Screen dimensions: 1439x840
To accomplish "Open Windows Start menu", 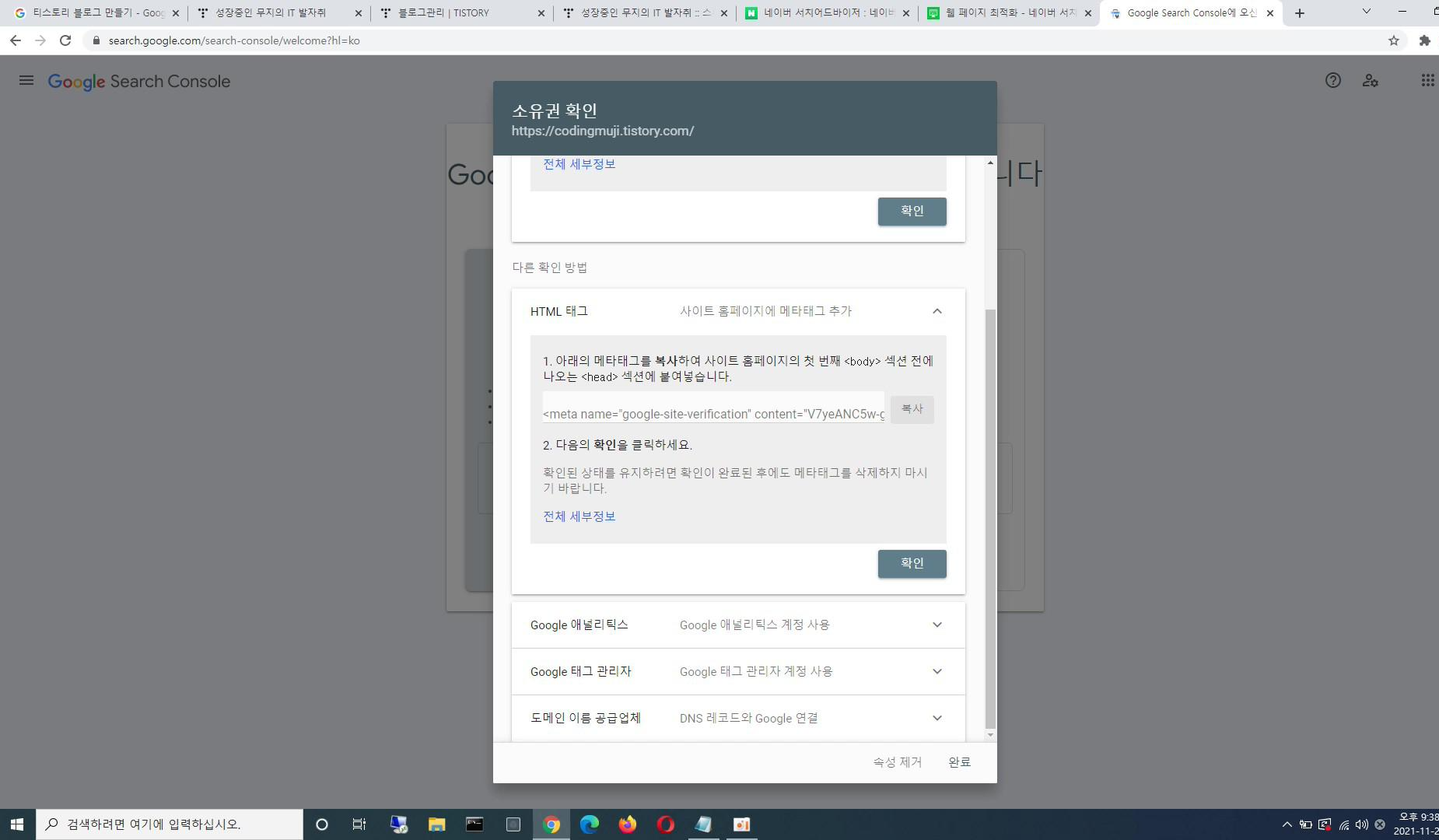I will tap(17, 824).
